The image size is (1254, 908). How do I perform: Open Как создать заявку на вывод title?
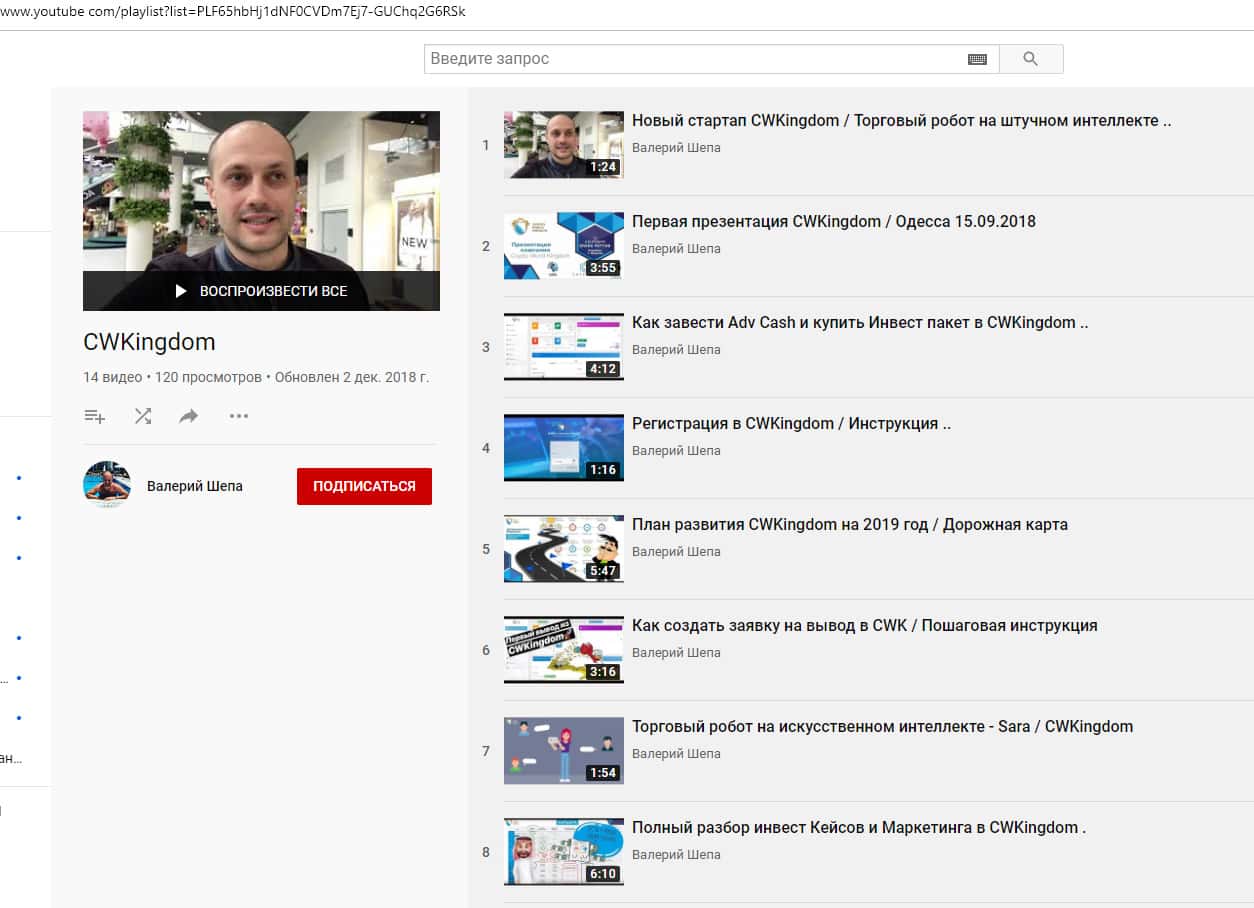(x=865, y=626)
